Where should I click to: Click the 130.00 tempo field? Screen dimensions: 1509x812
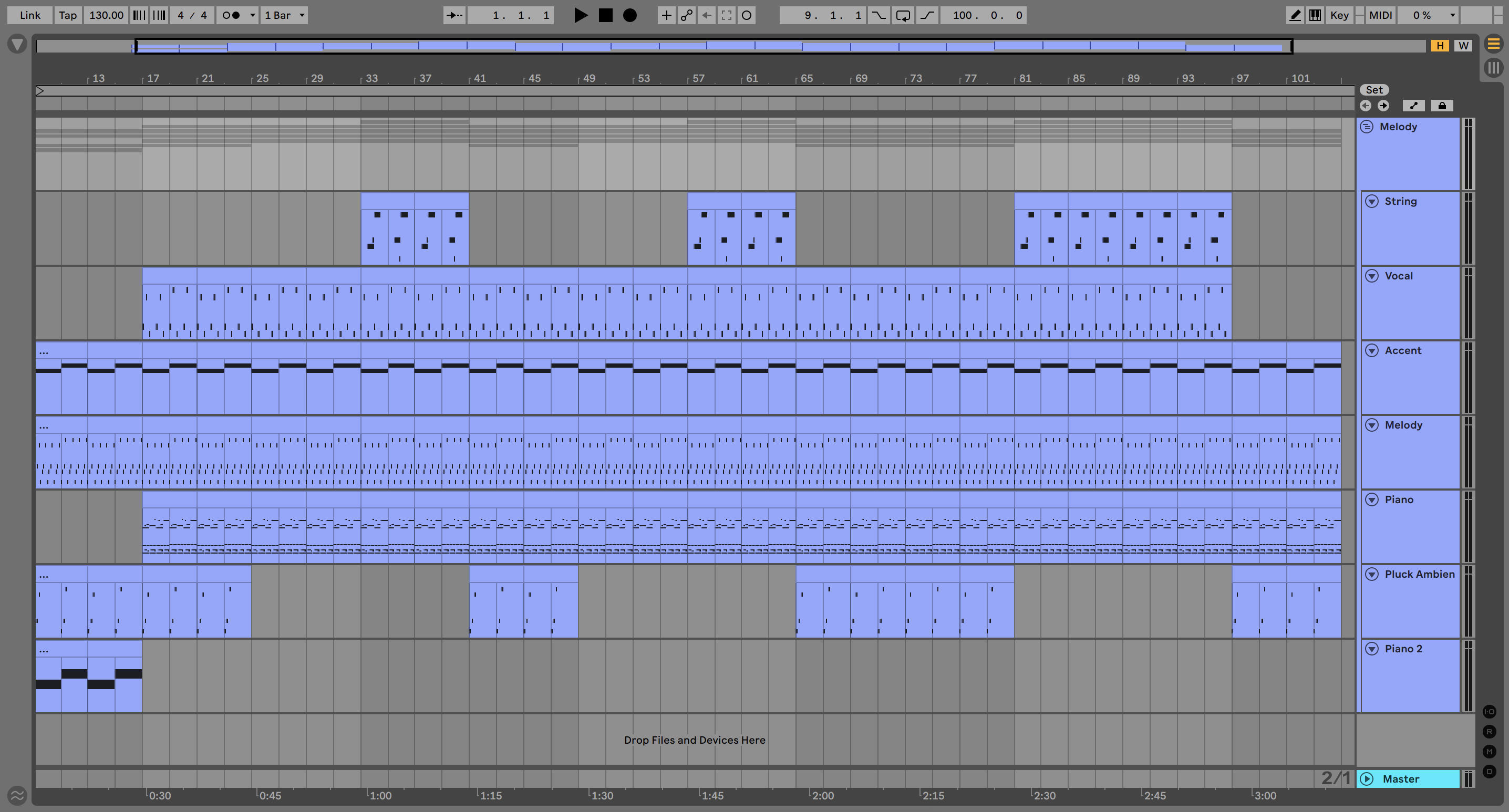pos(106,16)
